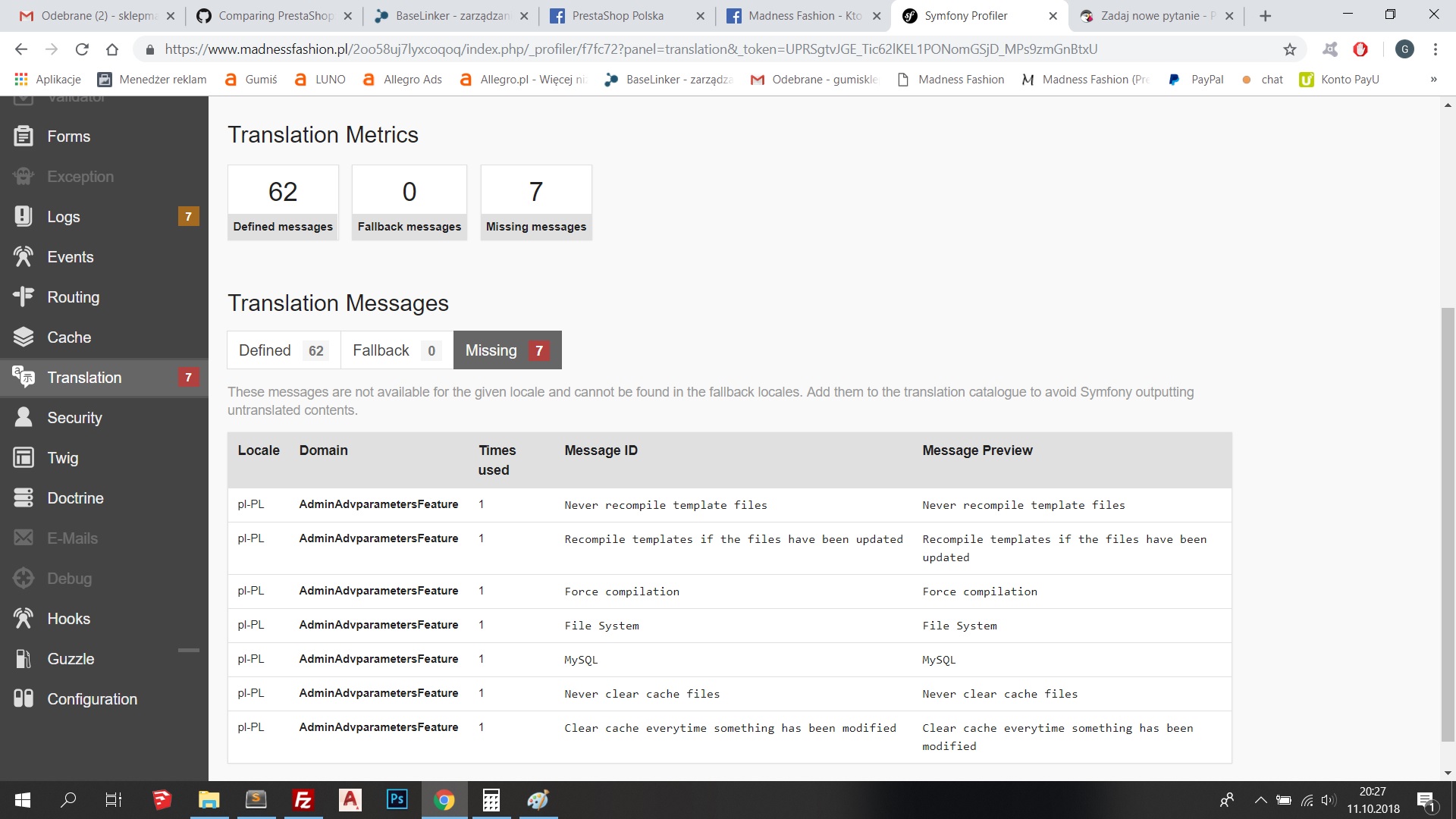Open the Logs panel in sidebar

point(63,217)
